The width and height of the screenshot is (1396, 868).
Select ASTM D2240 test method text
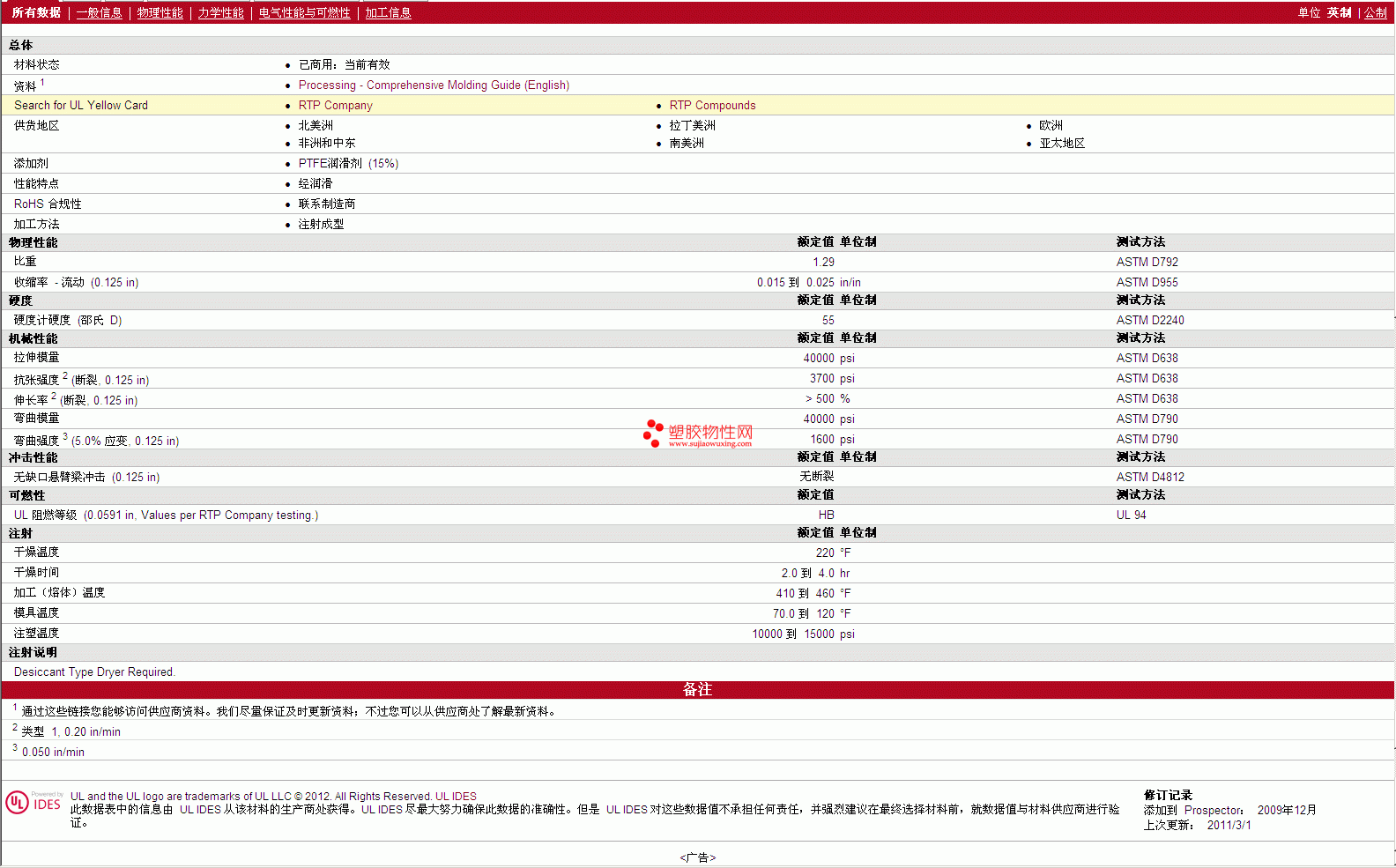click(1150, 320)
